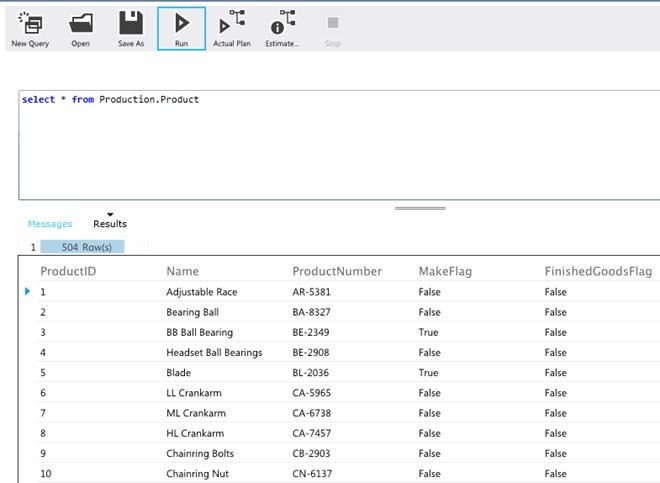Select the Blade name cell
Image resolution: width=660 pixels, height=483 pixels.
tap(178, 373)
